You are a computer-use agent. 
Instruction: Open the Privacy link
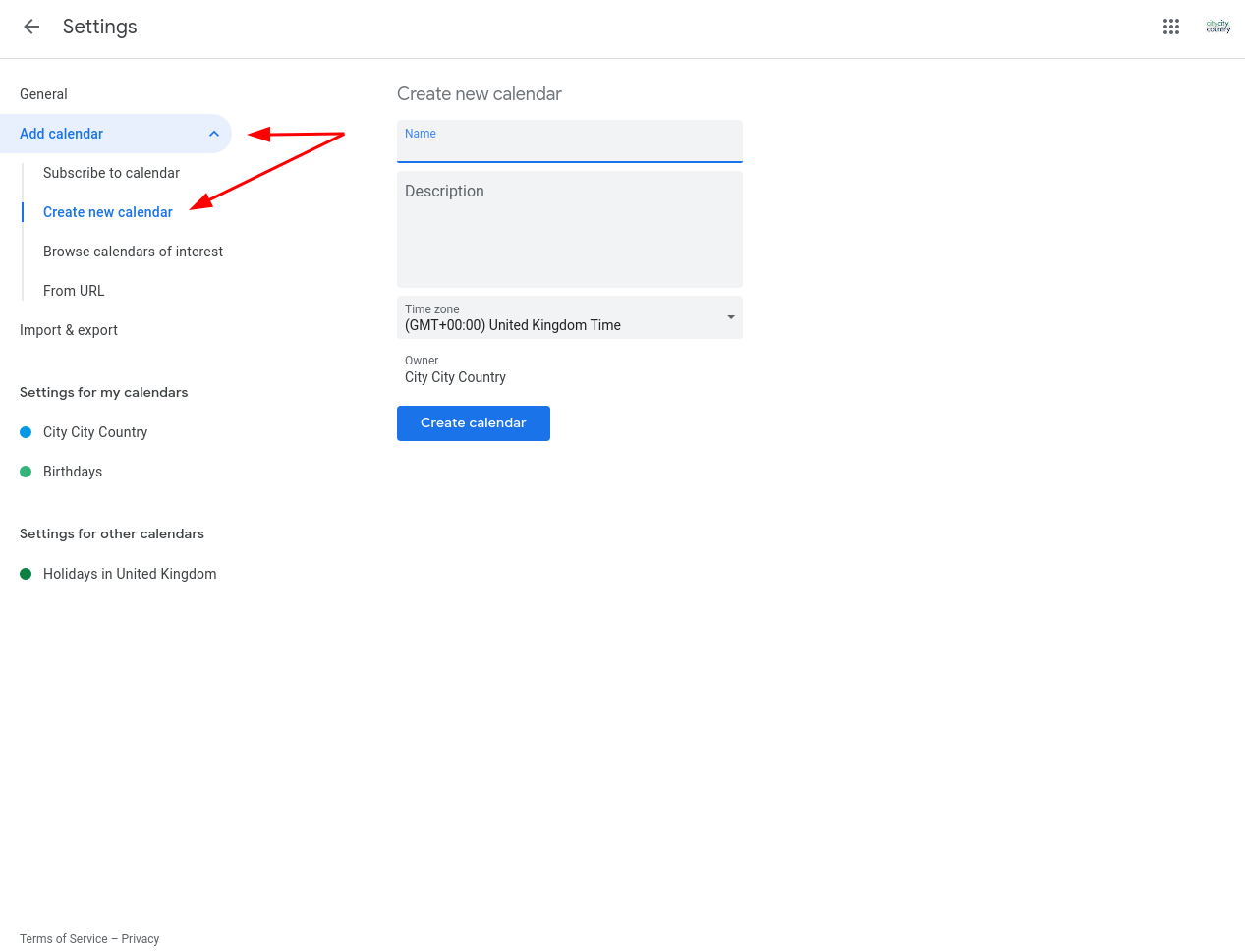point(141,939)
